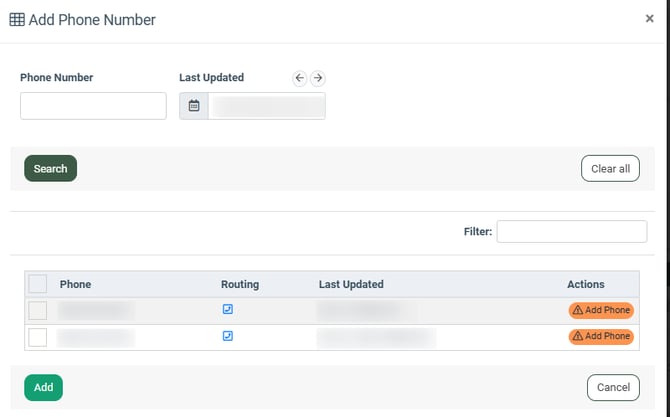Toggle the select-all checkbox in table header

pyautogui.click(x=38, y=284)
